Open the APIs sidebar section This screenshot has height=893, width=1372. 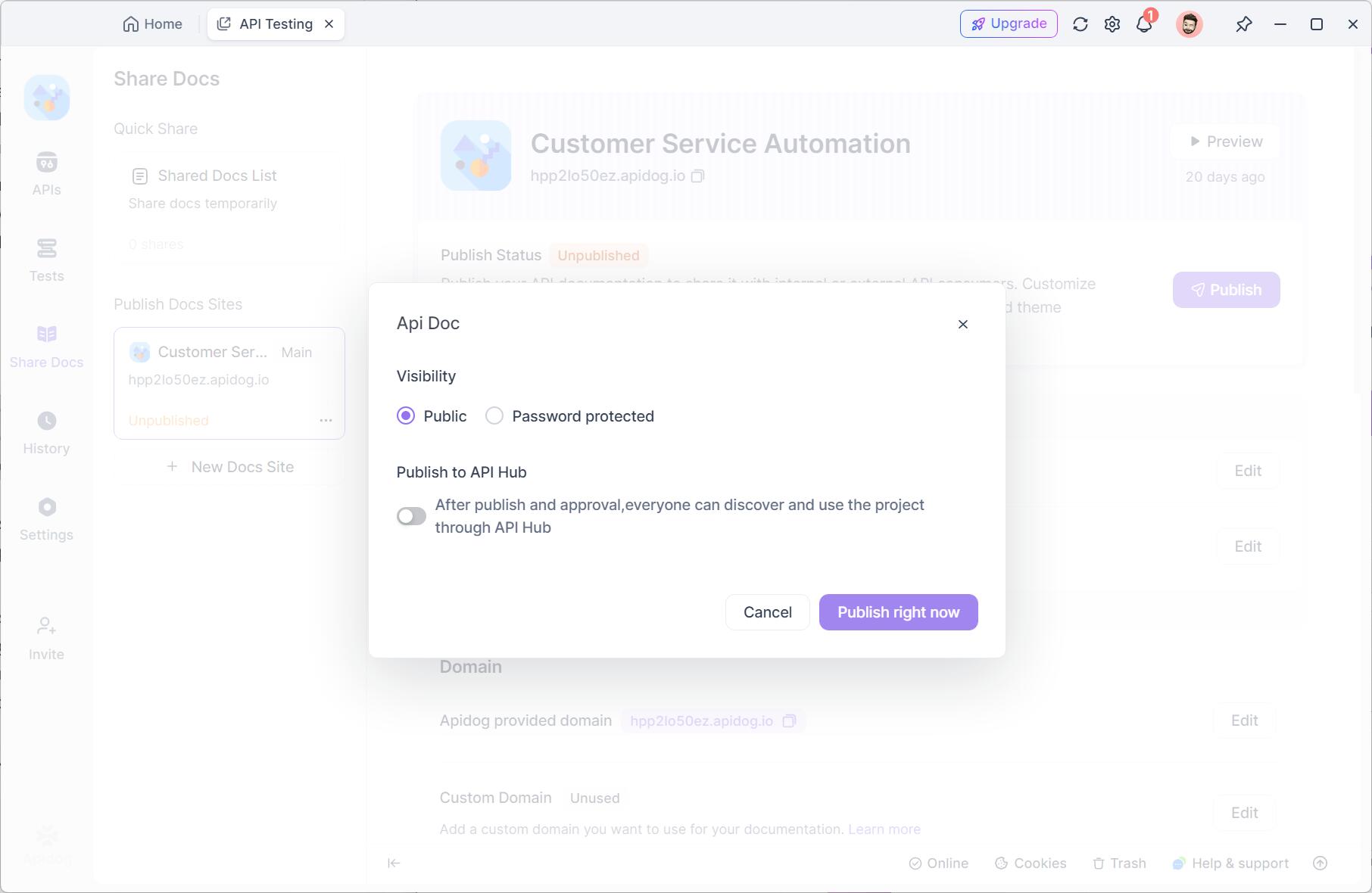pos(47,175)
